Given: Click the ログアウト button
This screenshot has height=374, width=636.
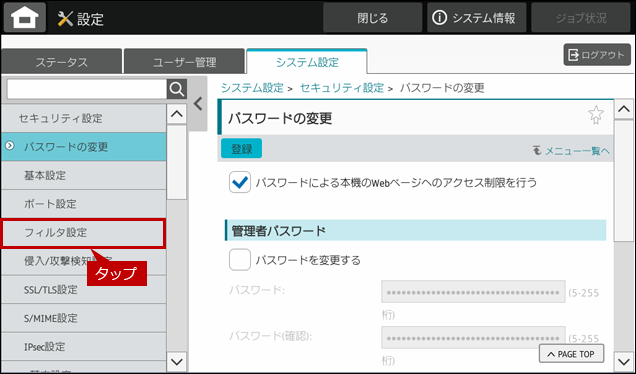Looking at the screenshot, I should [597, 55].
